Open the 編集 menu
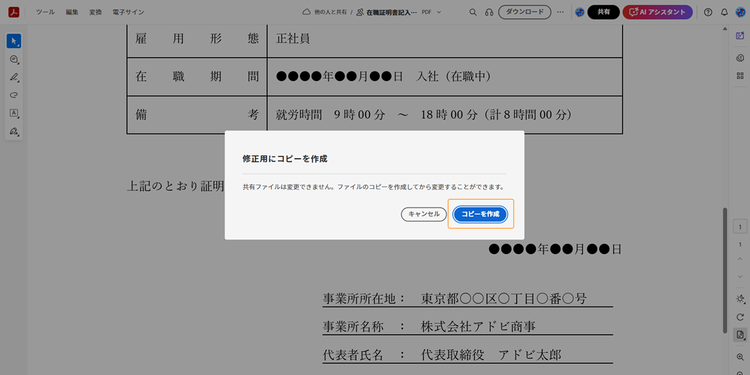The image size is (750, 375). tap(72, 12)
